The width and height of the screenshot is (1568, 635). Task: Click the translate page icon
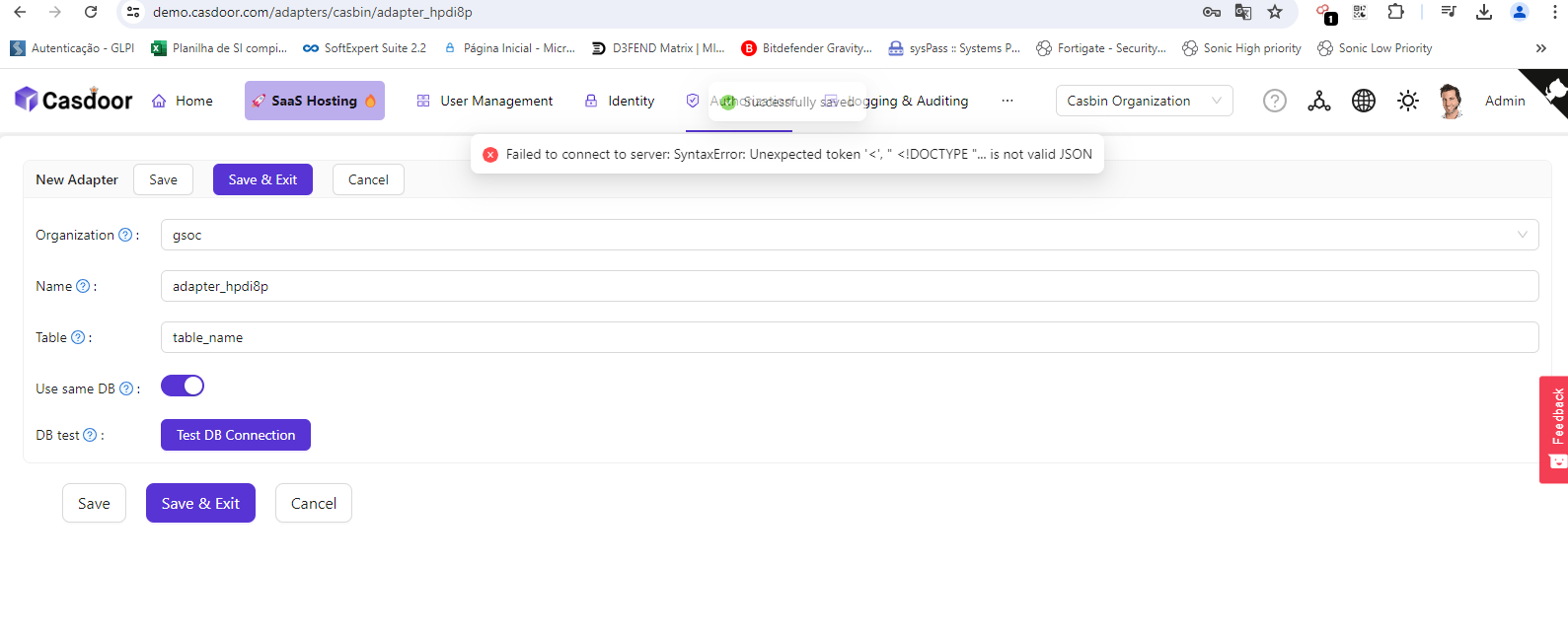pyautogui.click(x=1243, y=12)
